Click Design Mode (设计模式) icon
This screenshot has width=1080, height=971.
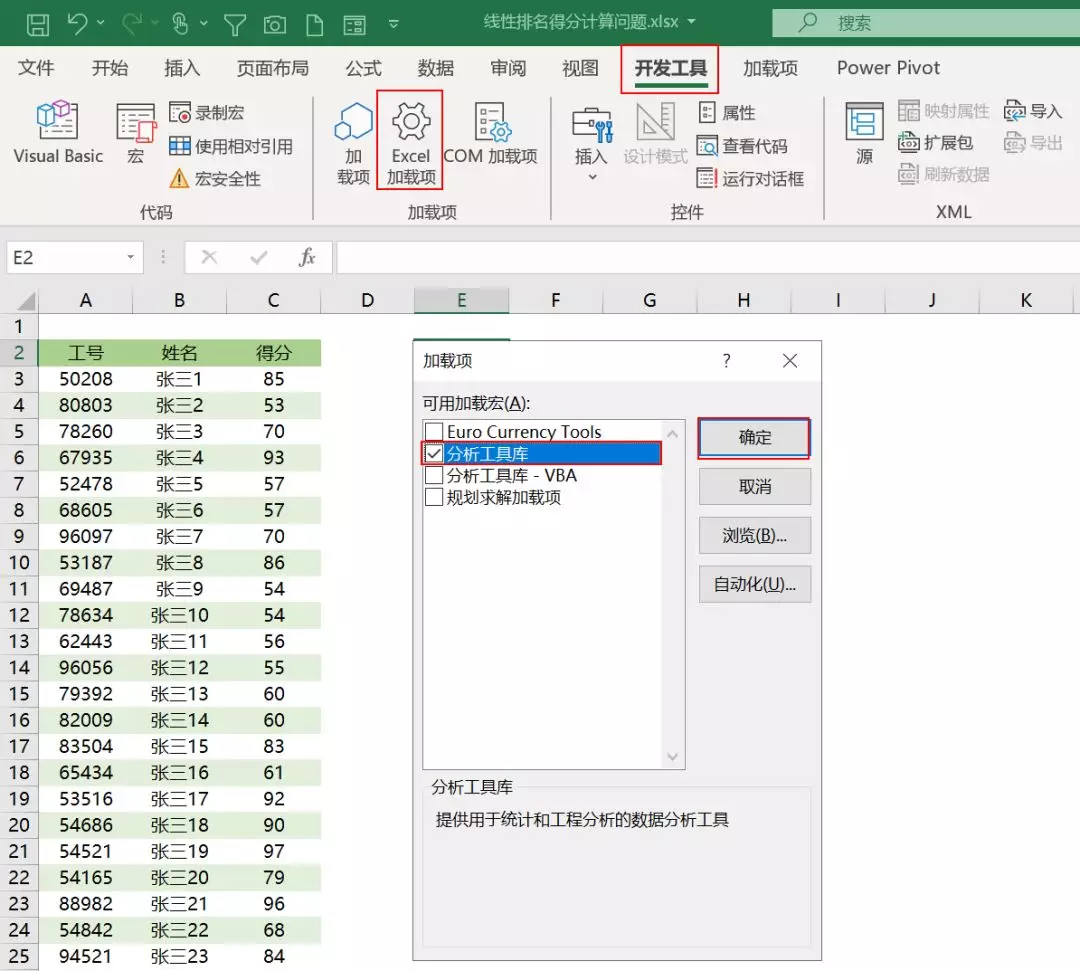pos(655,121)
